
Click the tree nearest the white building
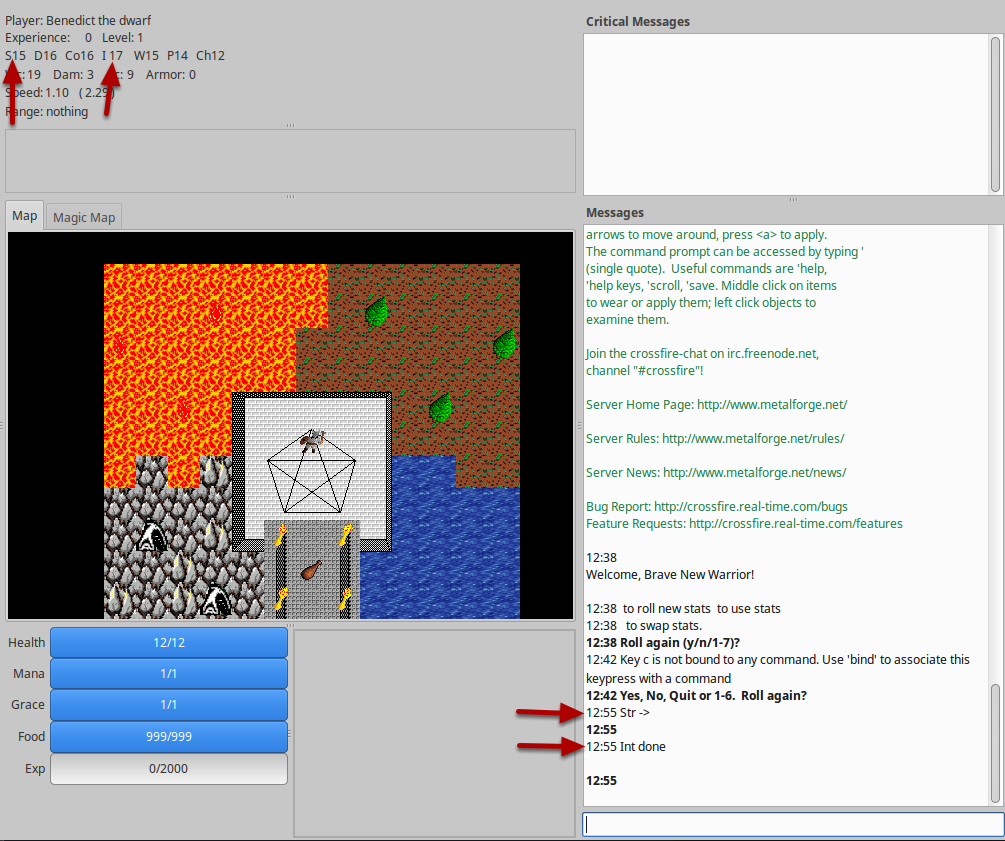pyautogui.click(x=440, y=408)
